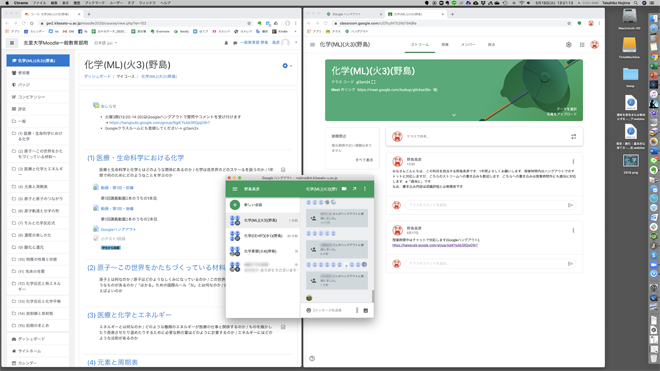Open Moodle user menu arrow

click(296, 43)
